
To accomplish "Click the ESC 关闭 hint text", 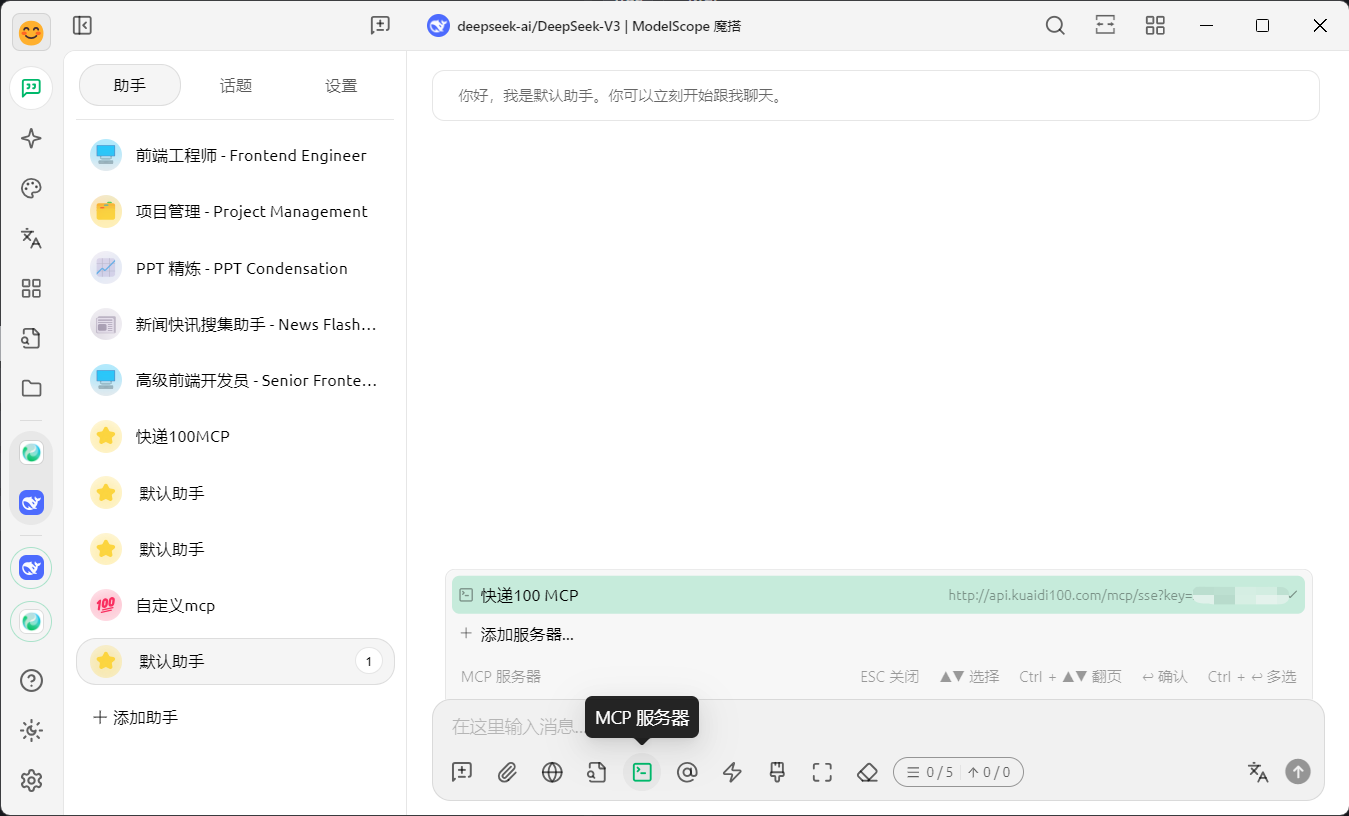I will pyautogui.click(x=889, y=677).
